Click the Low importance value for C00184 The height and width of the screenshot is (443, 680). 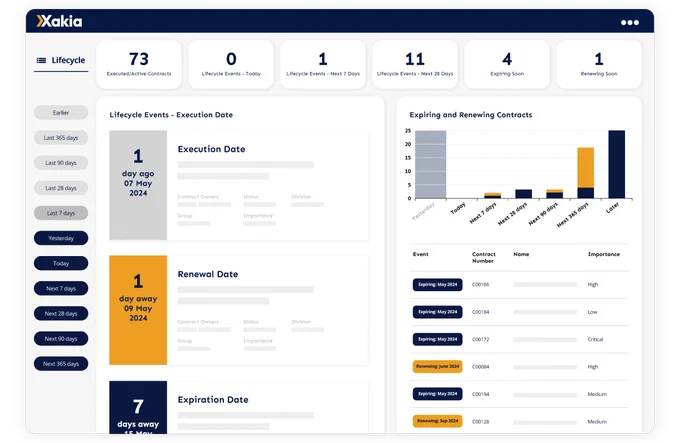click(x=592, y=312)
